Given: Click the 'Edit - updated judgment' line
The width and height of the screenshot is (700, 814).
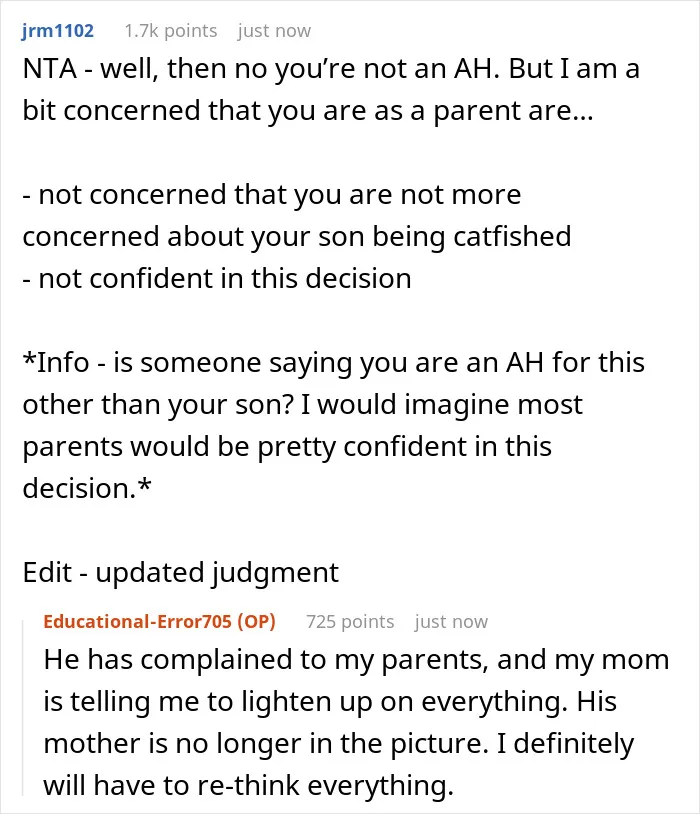Looking at the screenshot, I should tap(181, 573).
